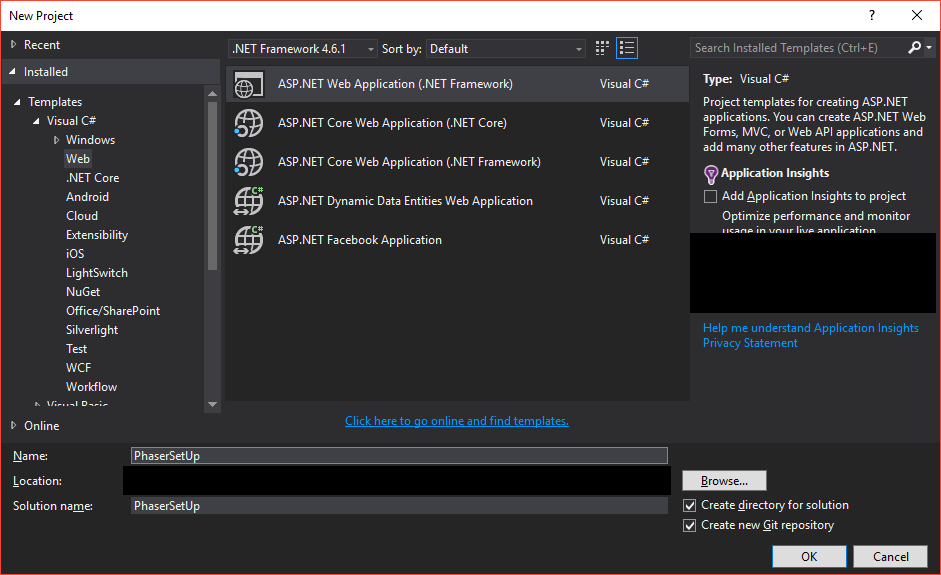Image resolution: width=941 pixels, height=575 pixels.
Task: Select the Silverlight template category
Action: pos(92,330)
